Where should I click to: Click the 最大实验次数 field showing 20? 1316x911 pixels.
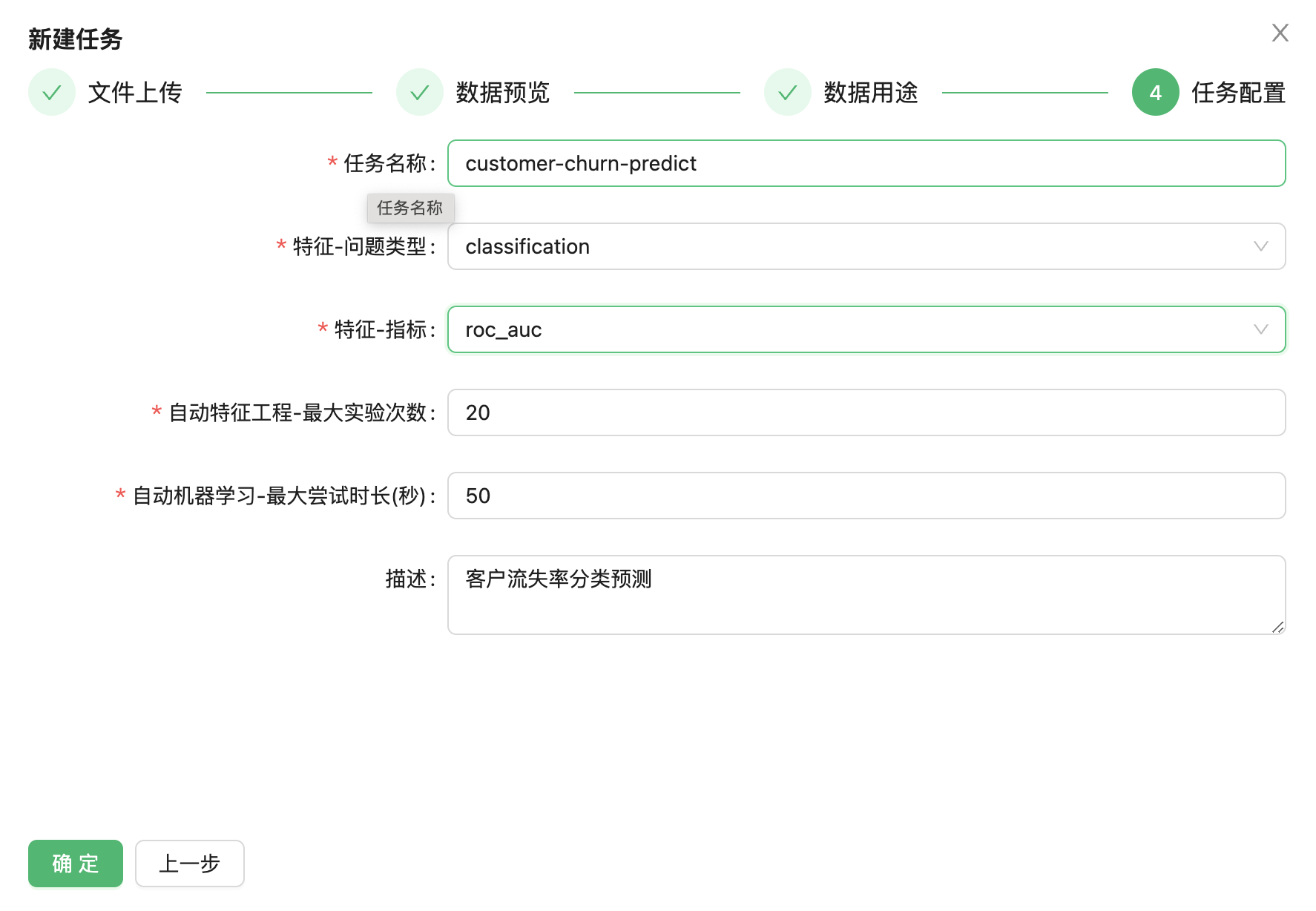(x=866, y=412)
